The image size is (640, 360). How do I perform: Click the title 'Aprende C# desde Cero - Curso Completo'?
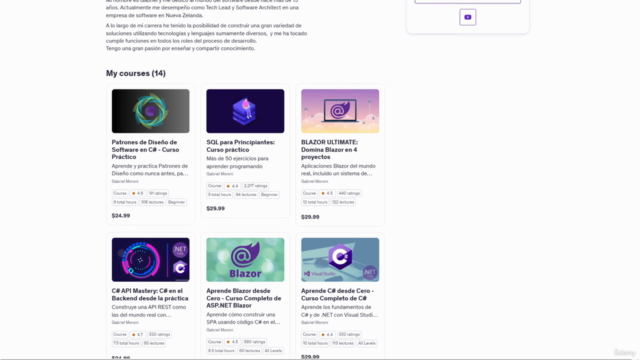point(338,294)
